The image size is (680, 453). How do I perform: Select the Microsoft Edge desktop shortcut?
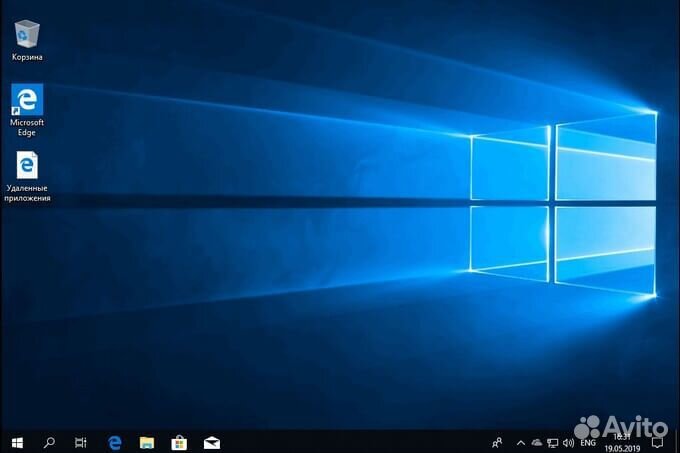click(27, 110)
